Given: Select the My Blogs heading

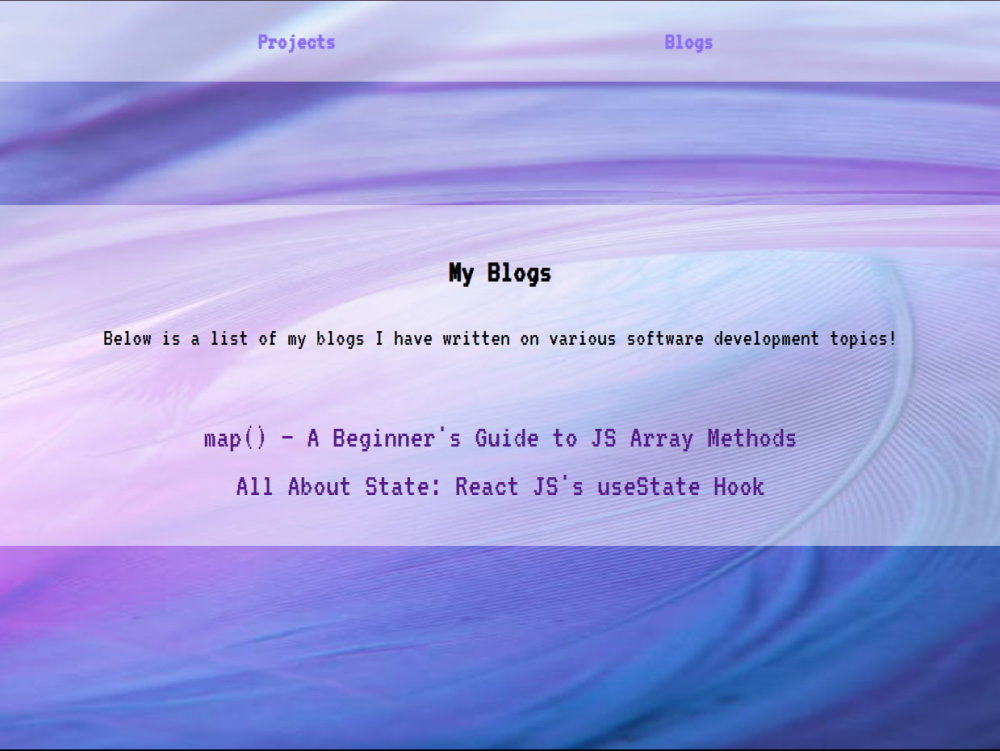Looking at the screenshot, I should 500,273.
